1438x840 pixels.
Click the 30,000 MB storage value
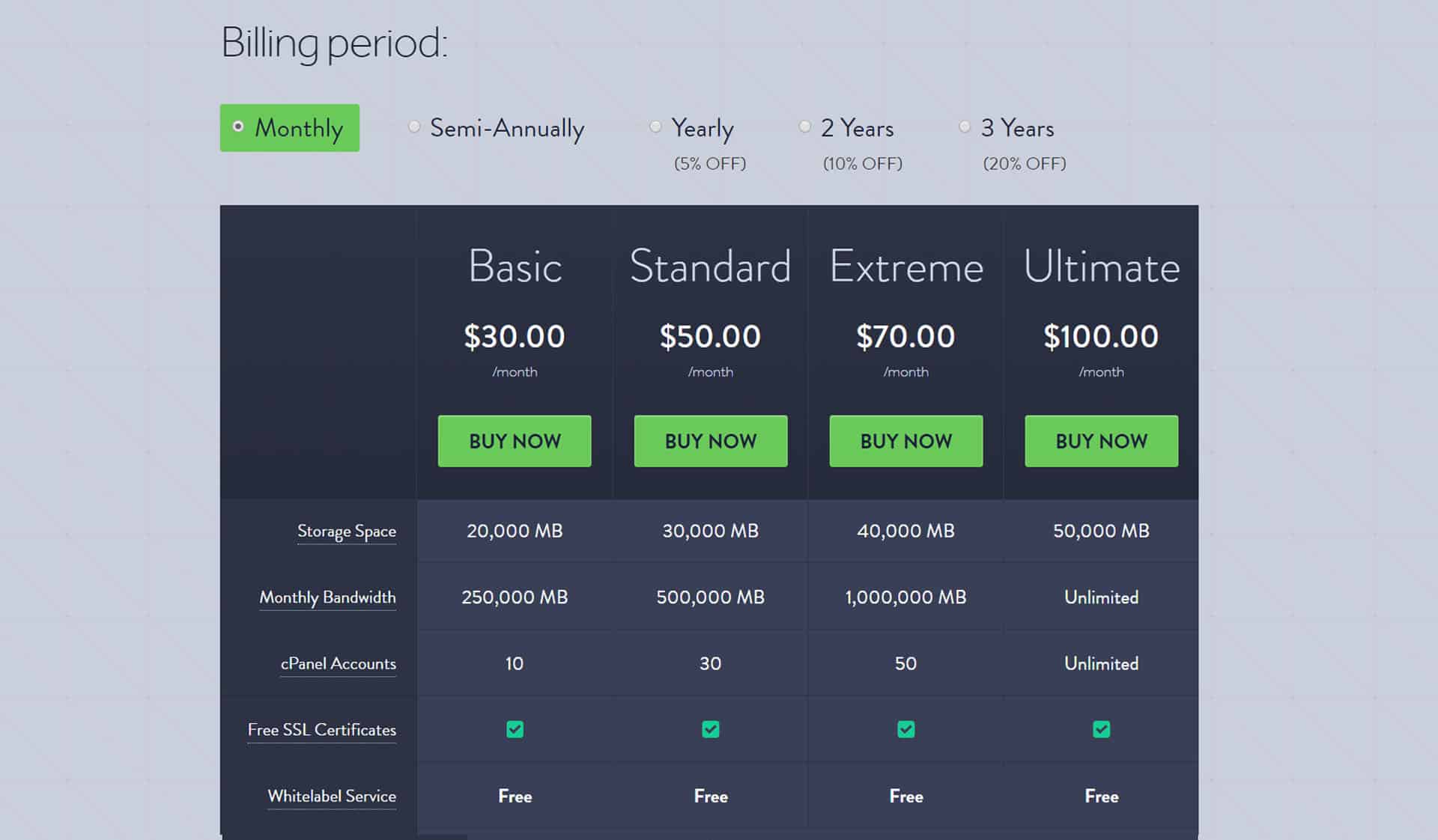711,531
